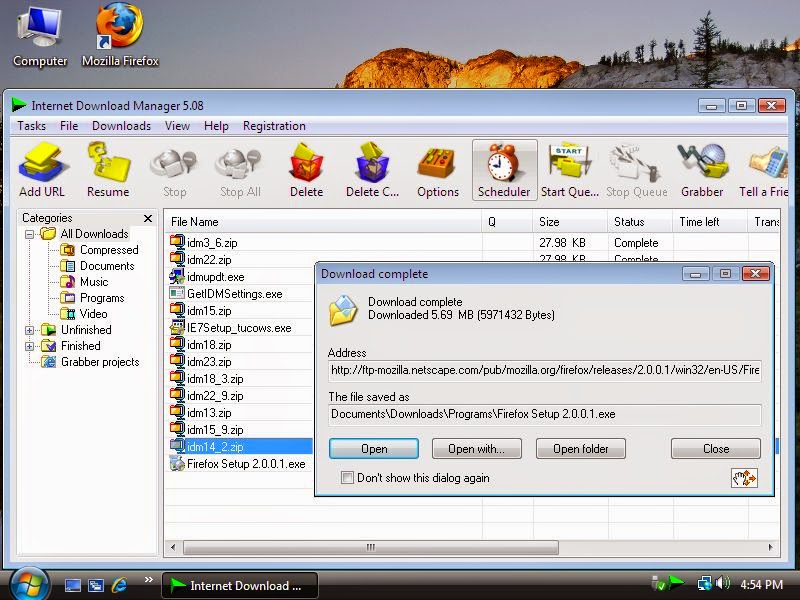Viewport: 800px width, 600px height.
Task: Click the Resume toolbar icon
Action: coord(108,170)
